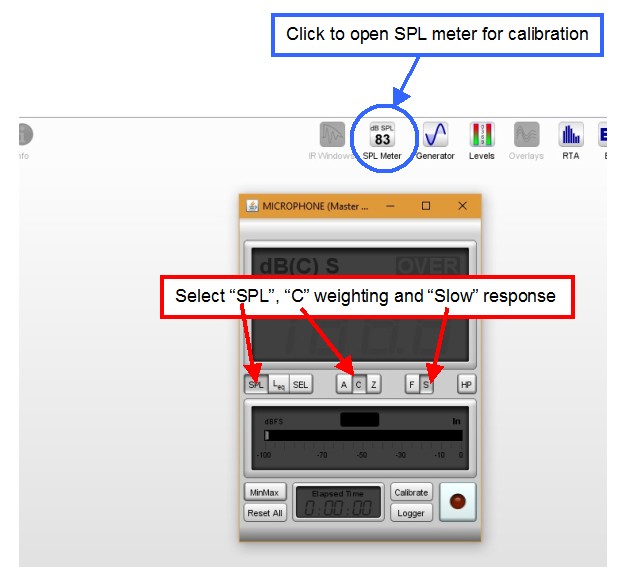Launch the RTA analyzer icon
The width and height of the screenshot is (619, 567).
click(570, 140)
